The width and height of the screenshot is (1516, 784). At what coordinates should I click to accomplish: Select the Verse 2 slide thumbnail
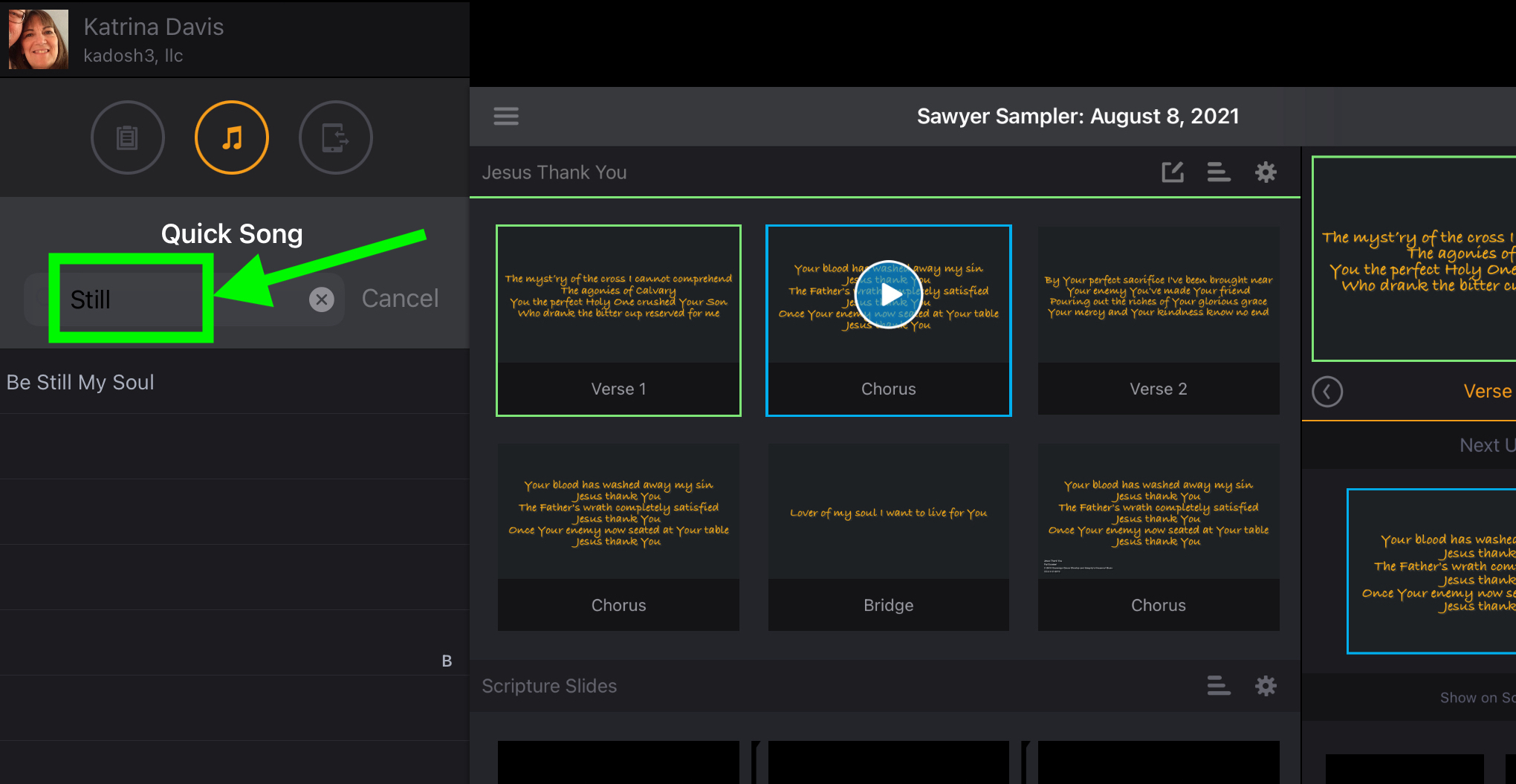coord(1159,320)
